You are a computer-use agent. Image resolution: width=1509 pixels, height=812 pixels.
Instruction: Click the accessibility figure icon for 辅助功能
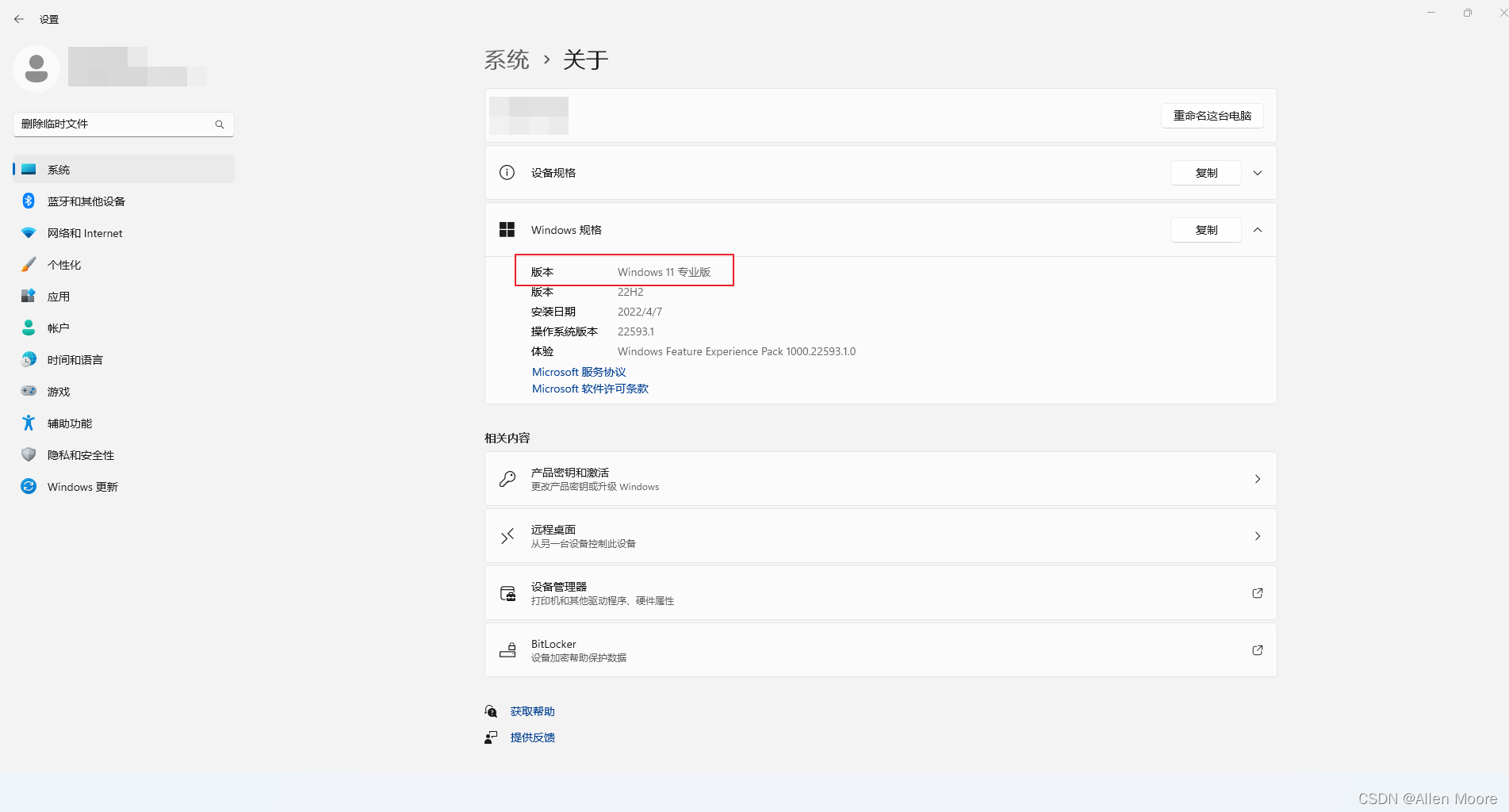click(29, 423)
